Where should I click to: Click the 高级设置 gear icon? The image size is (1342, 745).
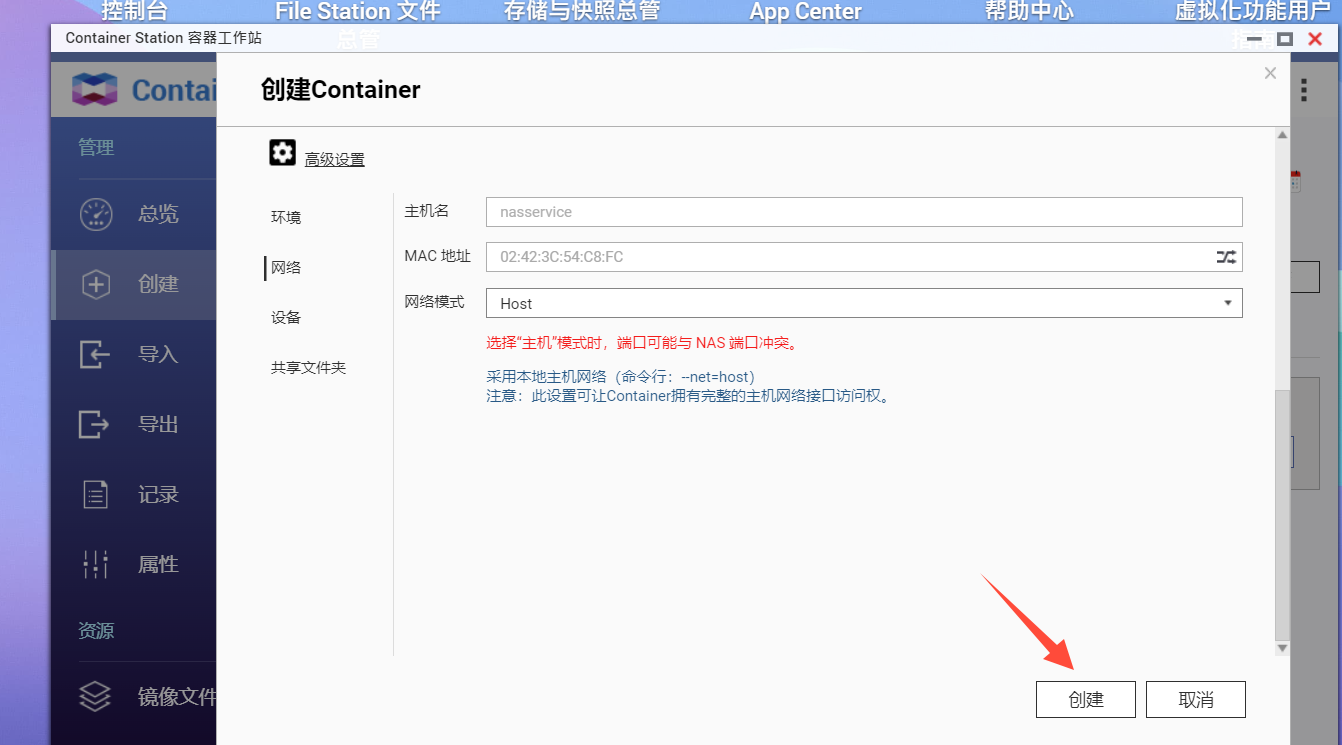coord(283,153)
